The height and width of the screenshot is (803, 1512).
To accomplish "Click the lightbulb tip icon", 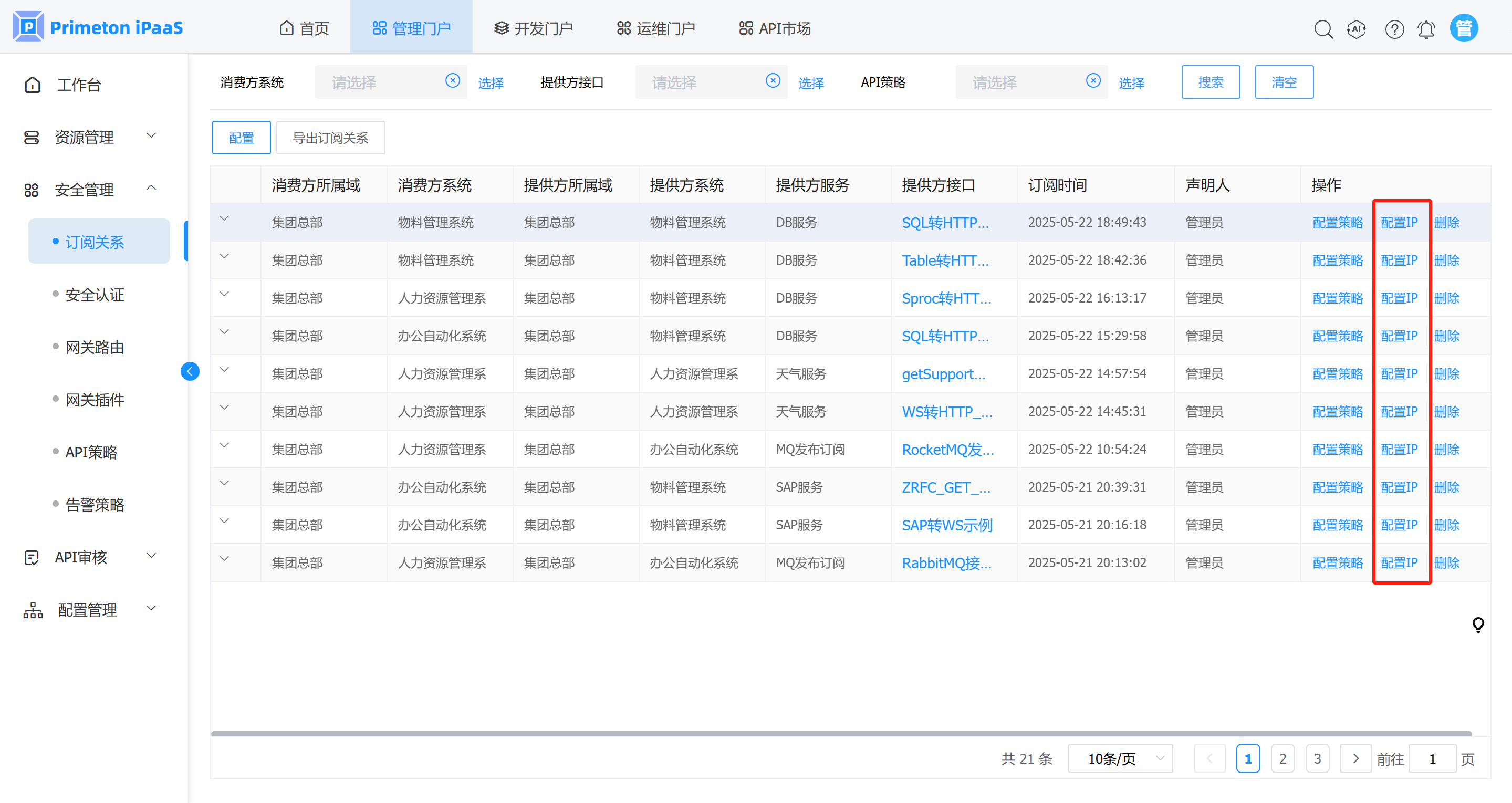I will click(x=1478, y=624).
